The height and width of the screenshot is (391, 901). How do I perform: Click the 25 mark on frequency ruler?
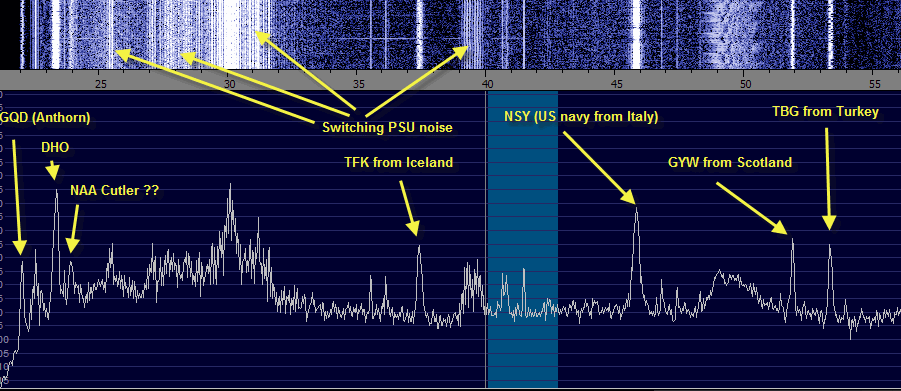coord(101,84)
